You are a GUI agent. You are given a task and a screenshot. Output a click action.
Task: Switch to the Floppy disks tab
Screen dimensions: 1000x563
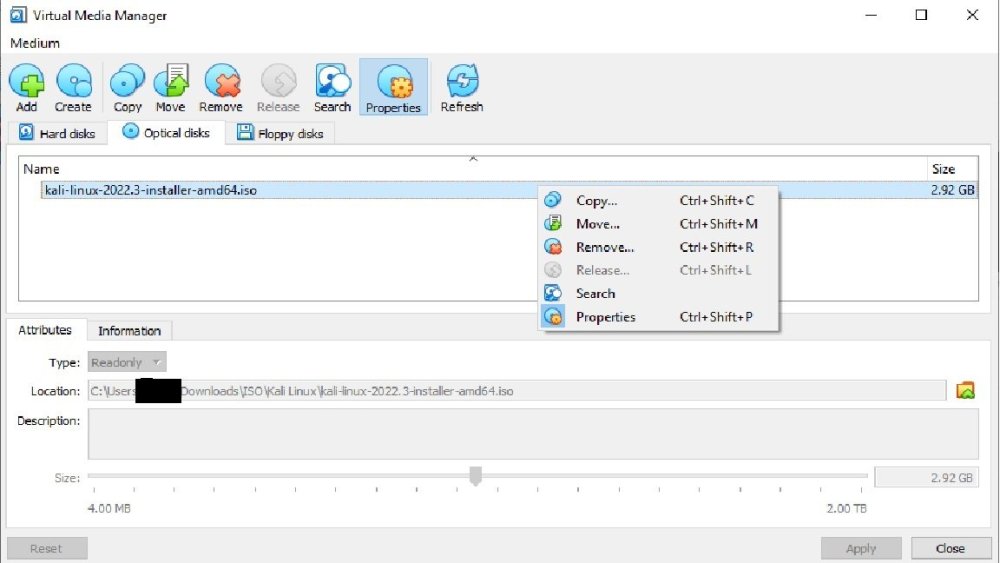[280, 133]
